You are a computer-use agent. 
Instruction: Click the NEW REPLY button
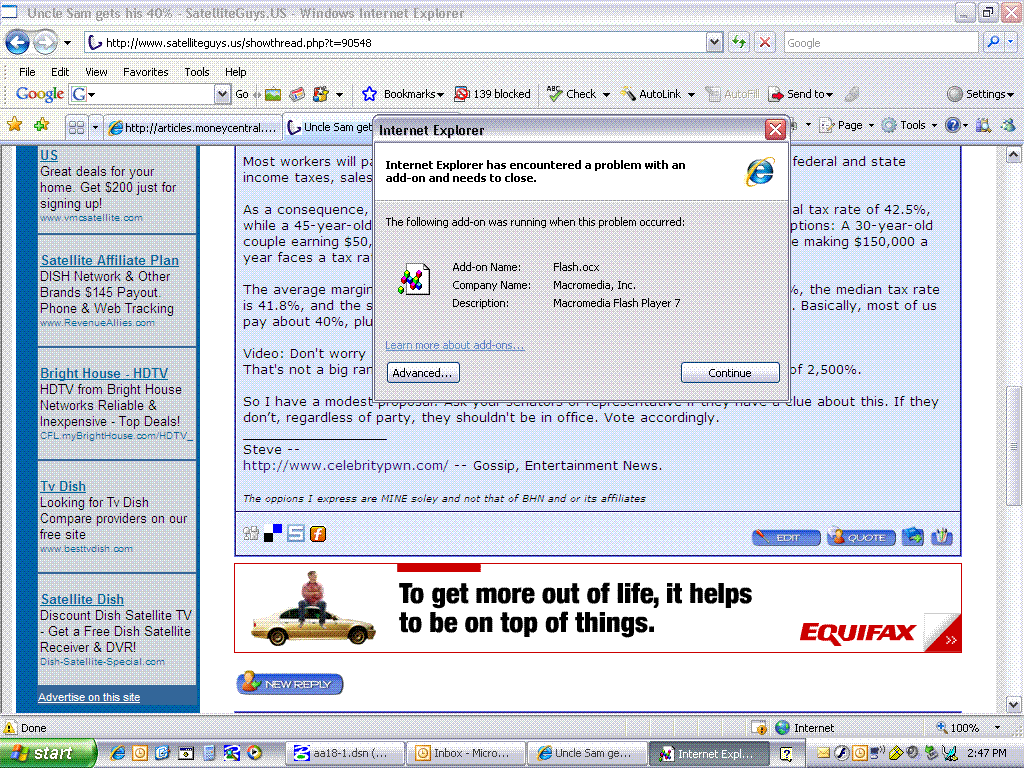pos(289,683)
